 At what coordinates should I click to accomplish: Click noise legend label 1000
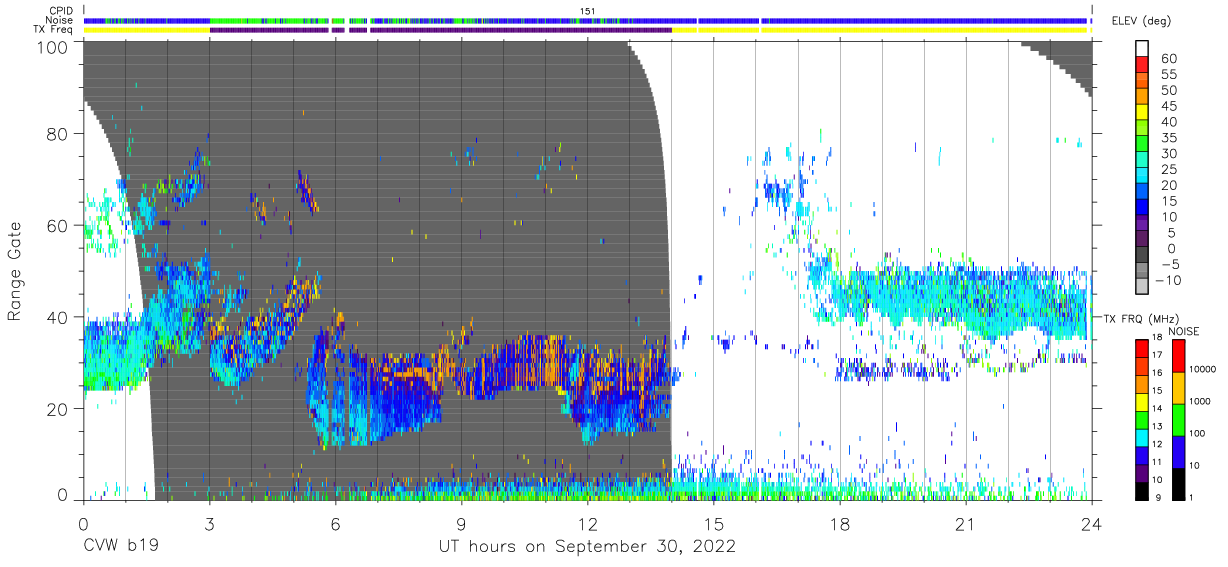(1199, 401)
